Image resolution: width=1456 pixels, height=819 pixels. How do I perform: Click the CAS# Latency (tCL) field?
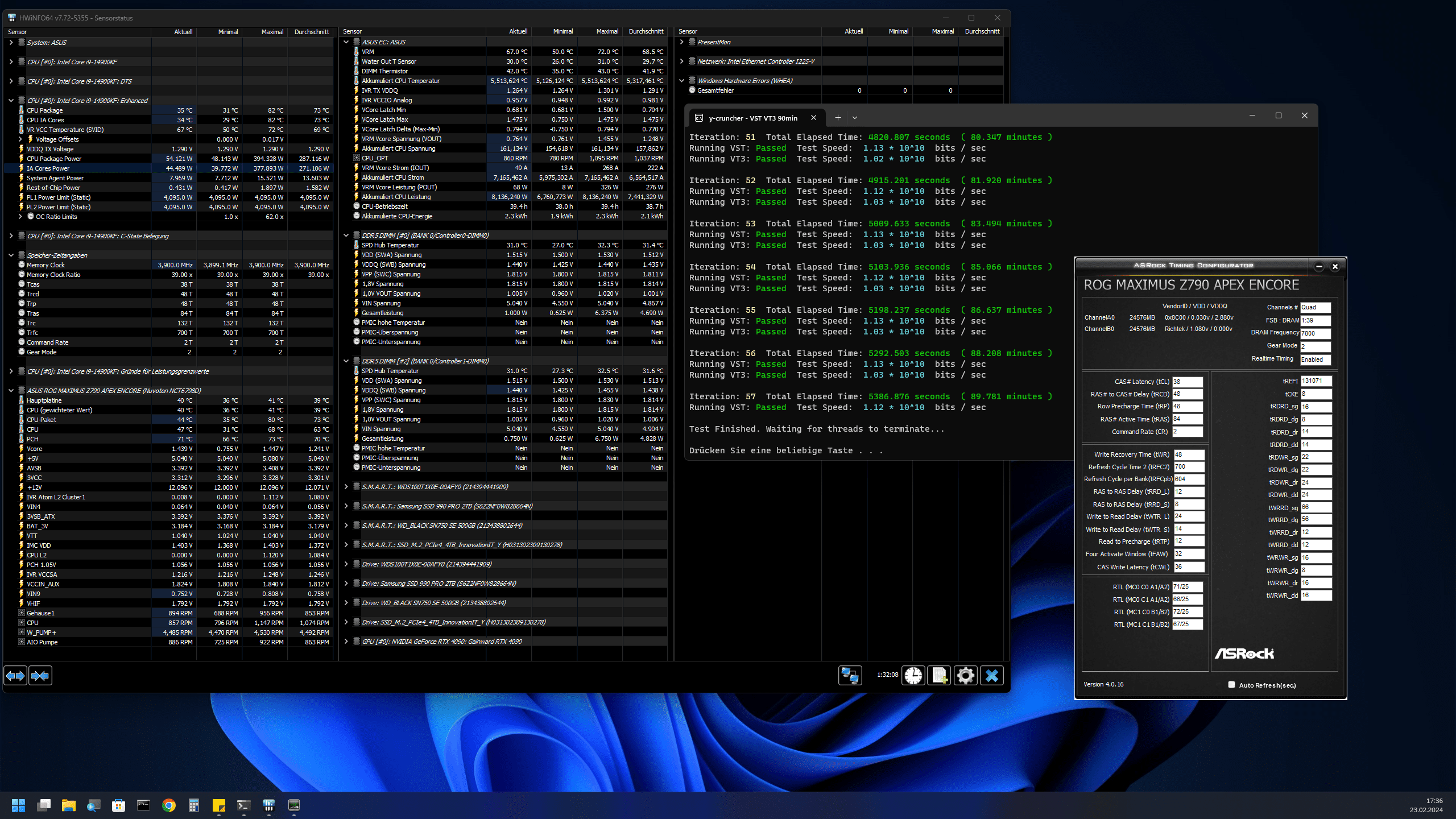click(1187, 382)
